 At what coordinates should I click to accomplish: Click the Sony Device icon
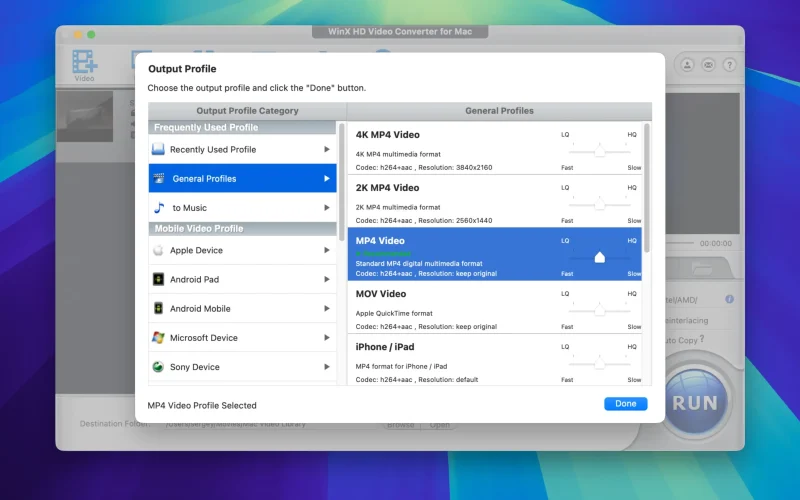(158, 366)
